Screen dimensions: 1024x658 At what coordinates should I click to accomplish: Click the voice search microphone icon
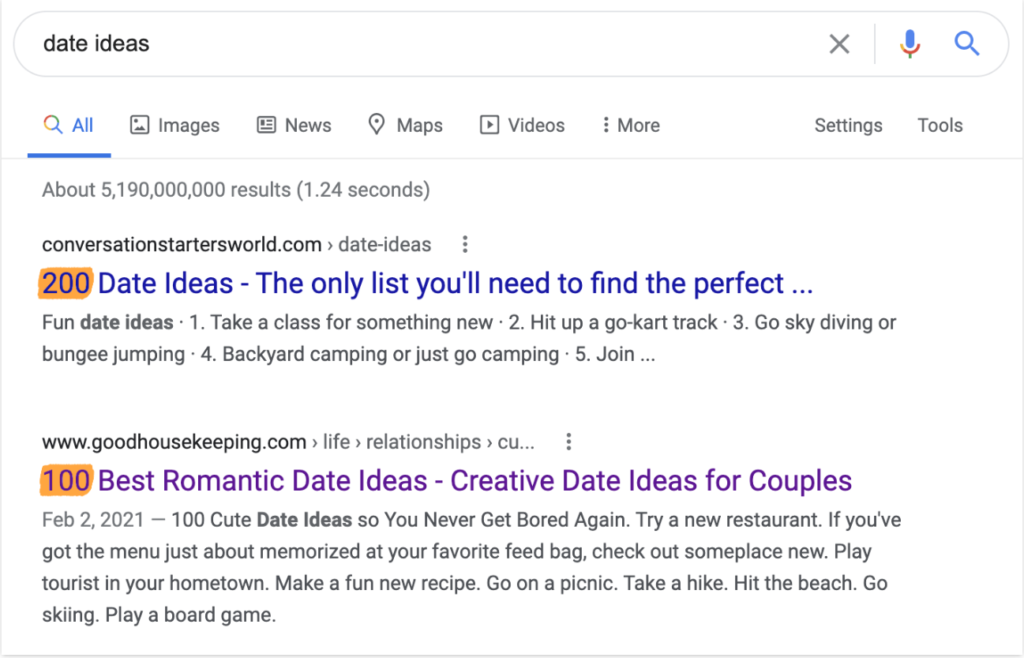pos(909,43)
